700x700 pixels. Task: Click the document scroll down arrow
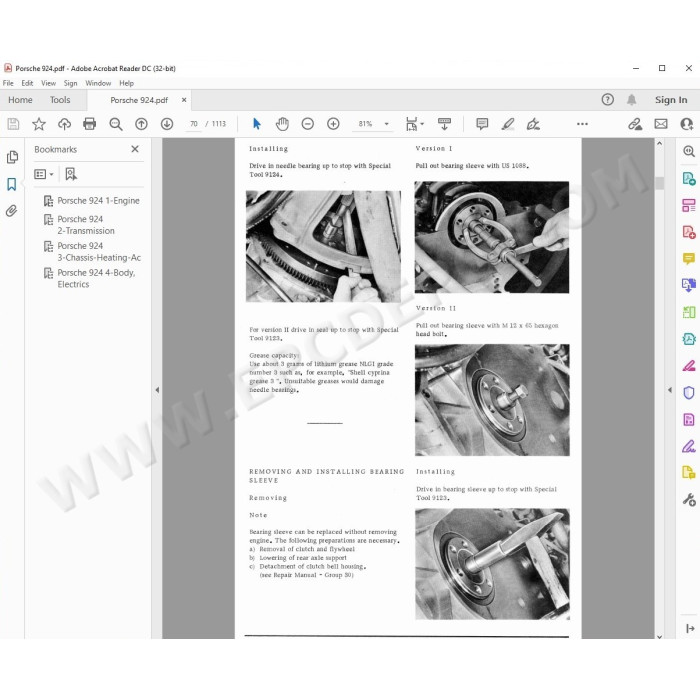(659, 637)
